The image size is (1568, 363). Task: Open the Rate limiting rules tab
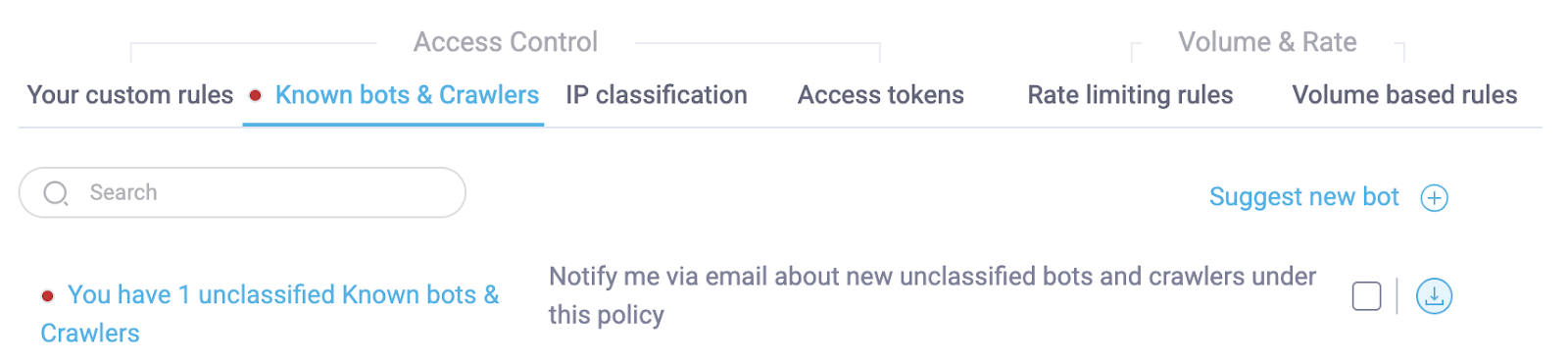(1130, 95)
